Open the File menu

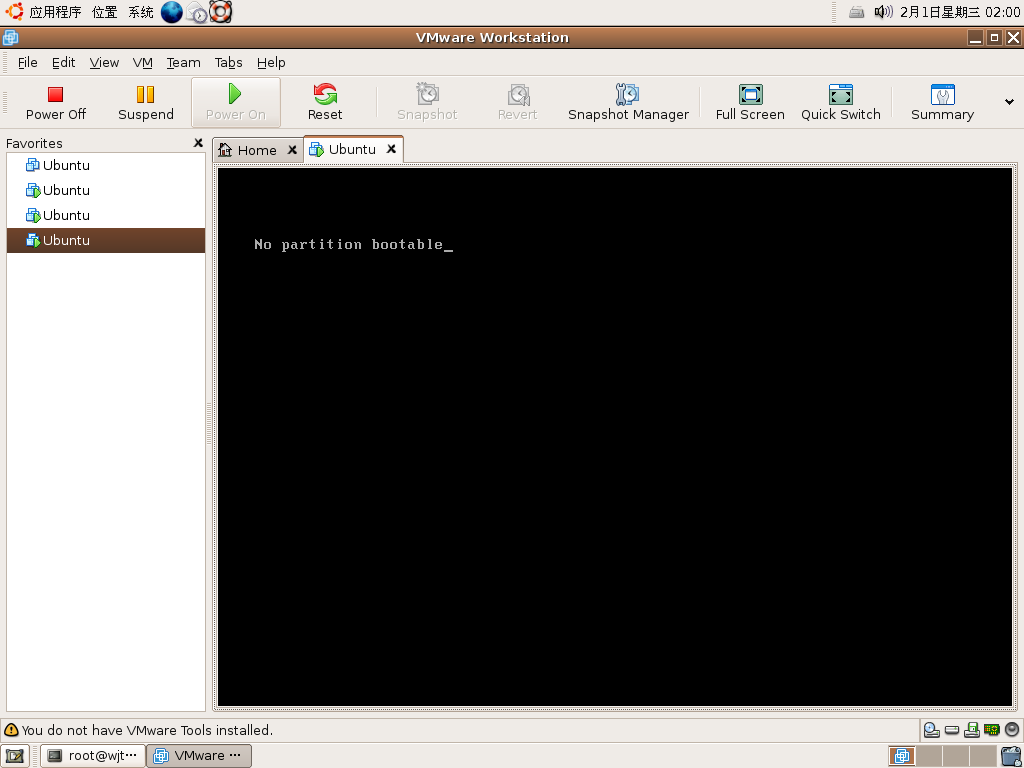click(27, 63)
